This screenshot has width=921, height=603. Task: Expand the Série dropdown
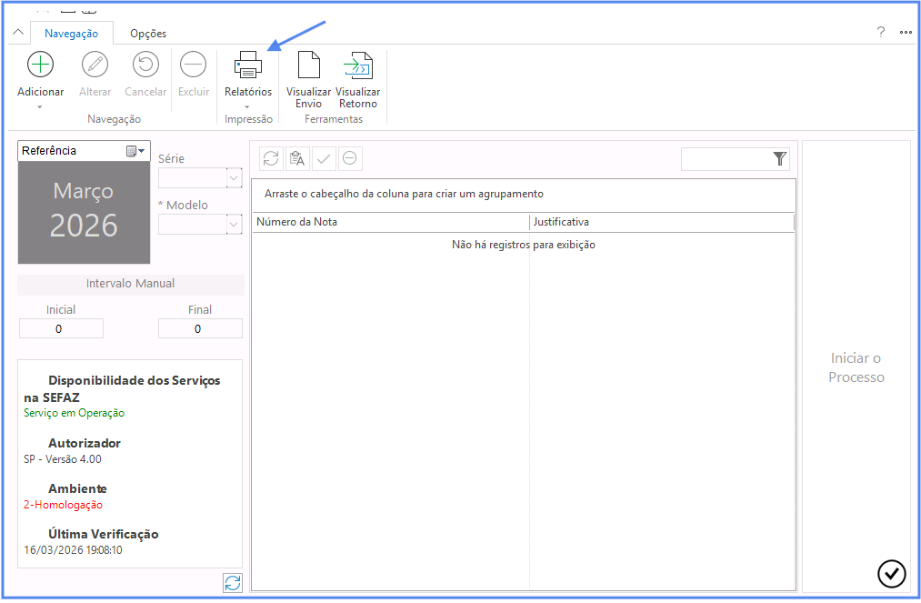(x=234, y=178)
